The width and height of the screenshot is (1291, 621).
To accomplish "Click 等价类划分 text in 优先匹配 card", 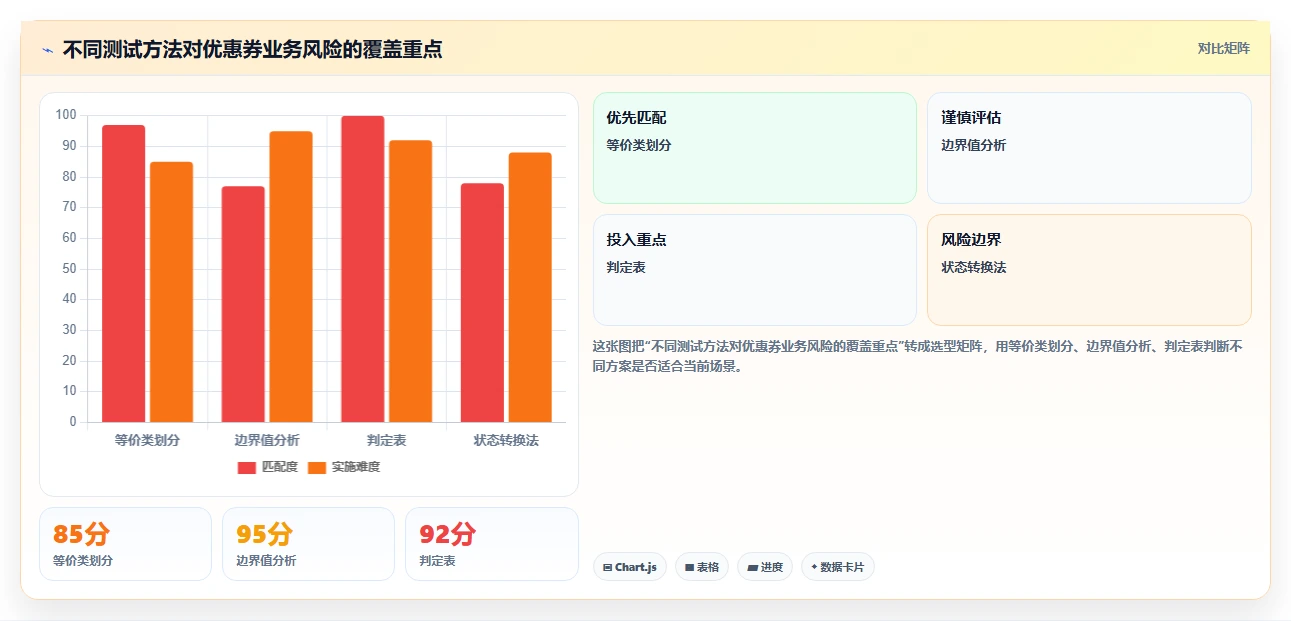I will pyautogui.click(x=639, y=145).
